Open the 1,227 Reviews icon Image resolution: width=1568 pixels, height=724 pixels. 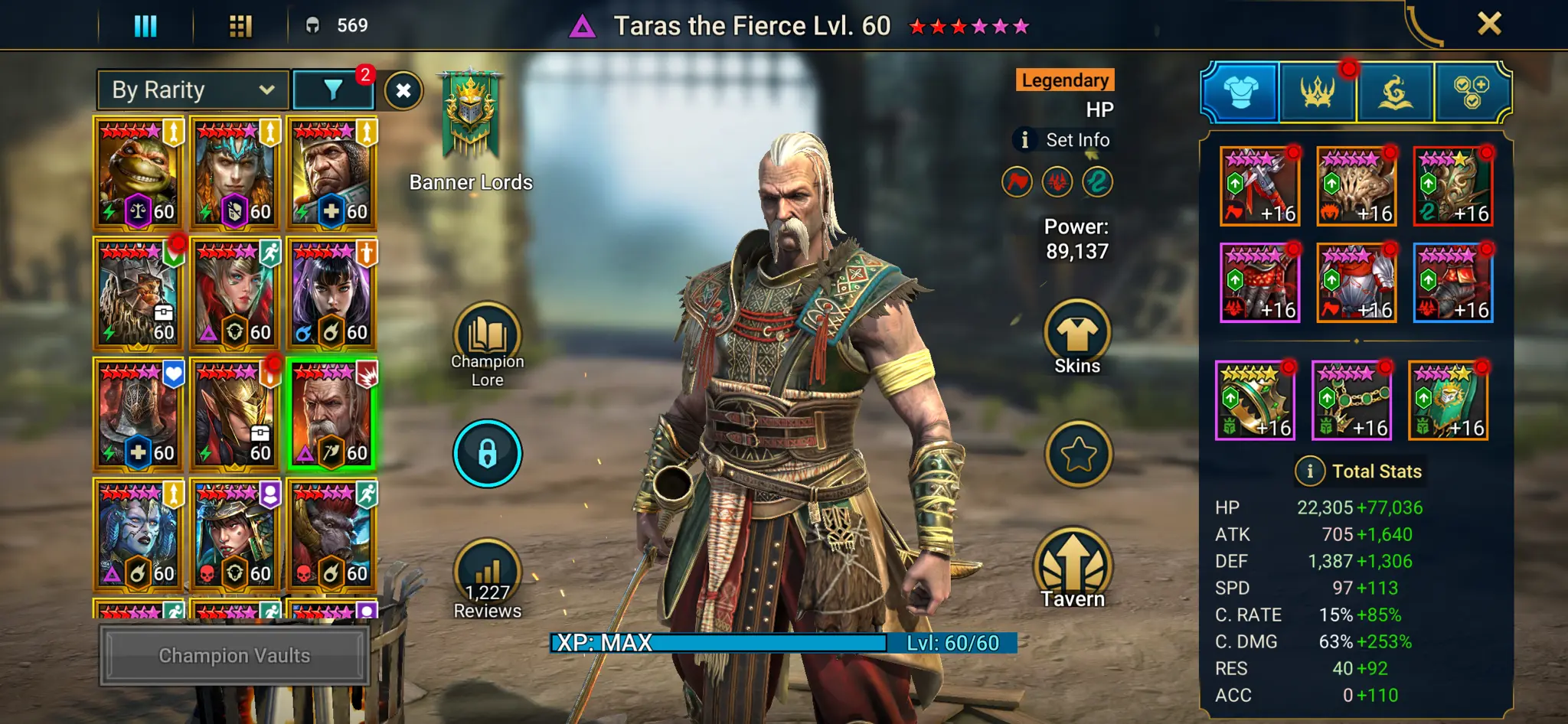[487, 572]
